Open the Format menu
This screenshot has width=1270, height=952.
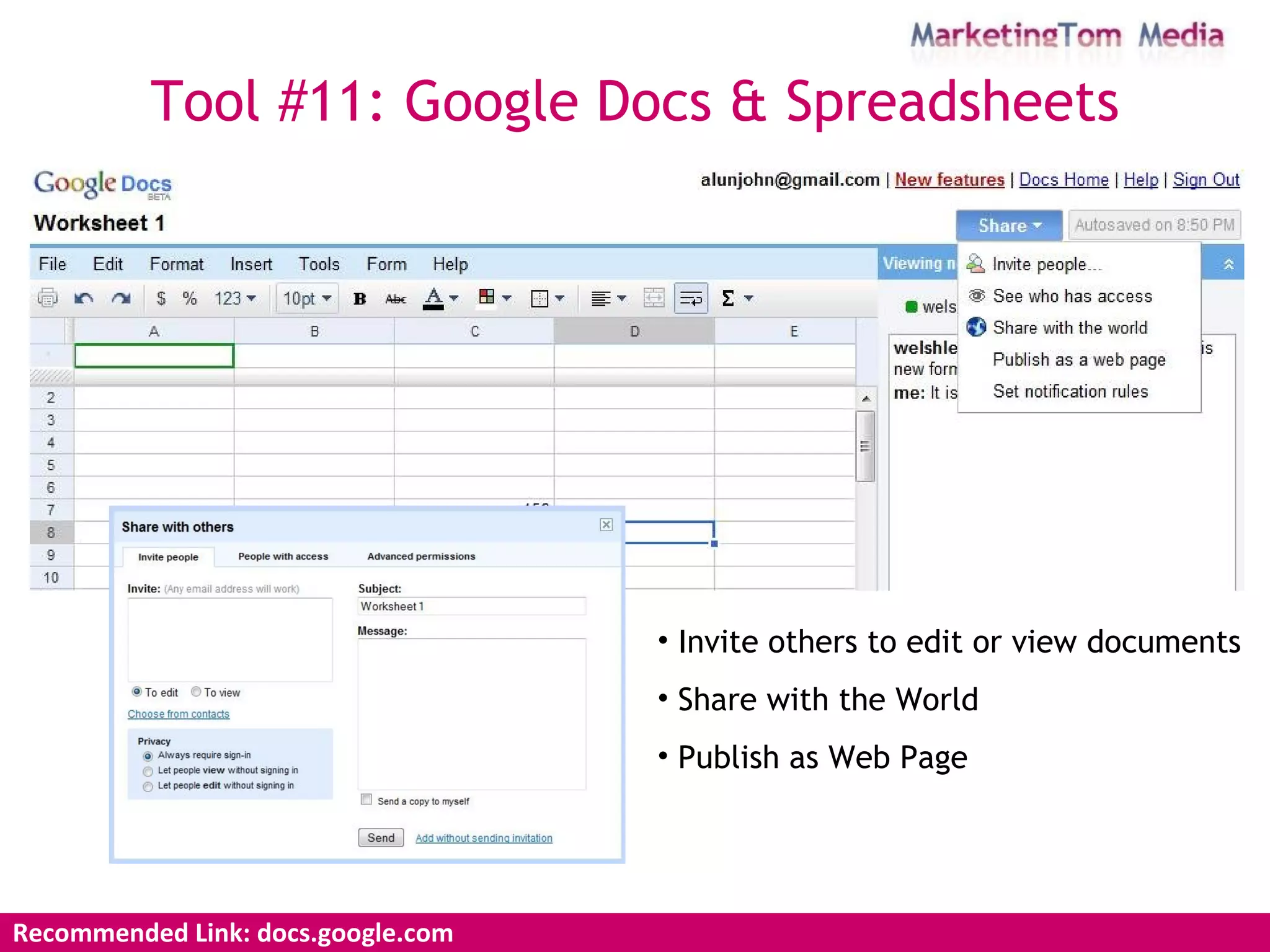click(x=177, y=265)
